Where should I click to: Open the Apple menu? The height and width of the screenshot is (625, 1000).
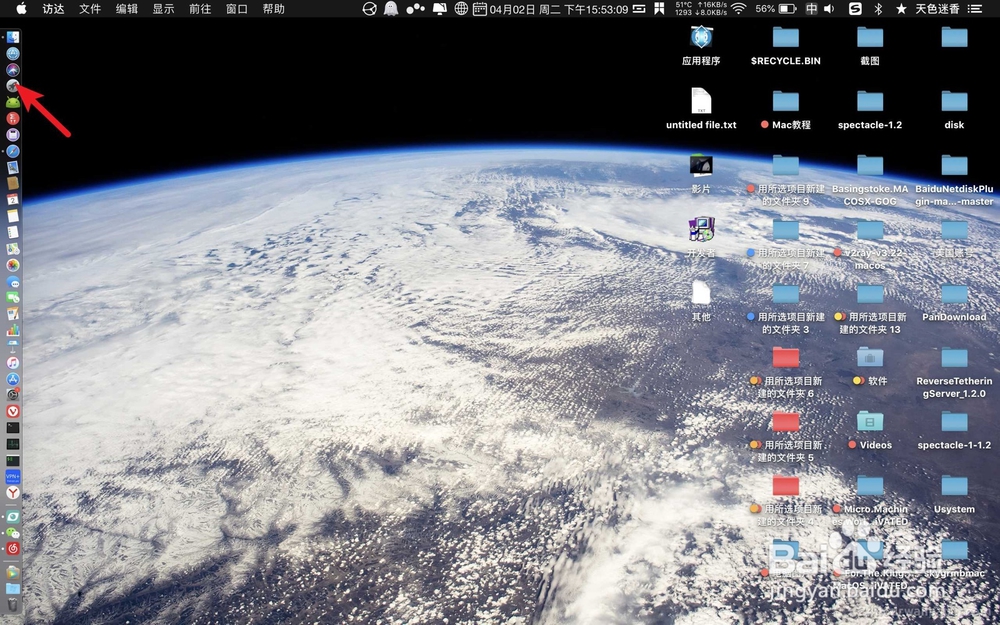(x=21, y=8)
